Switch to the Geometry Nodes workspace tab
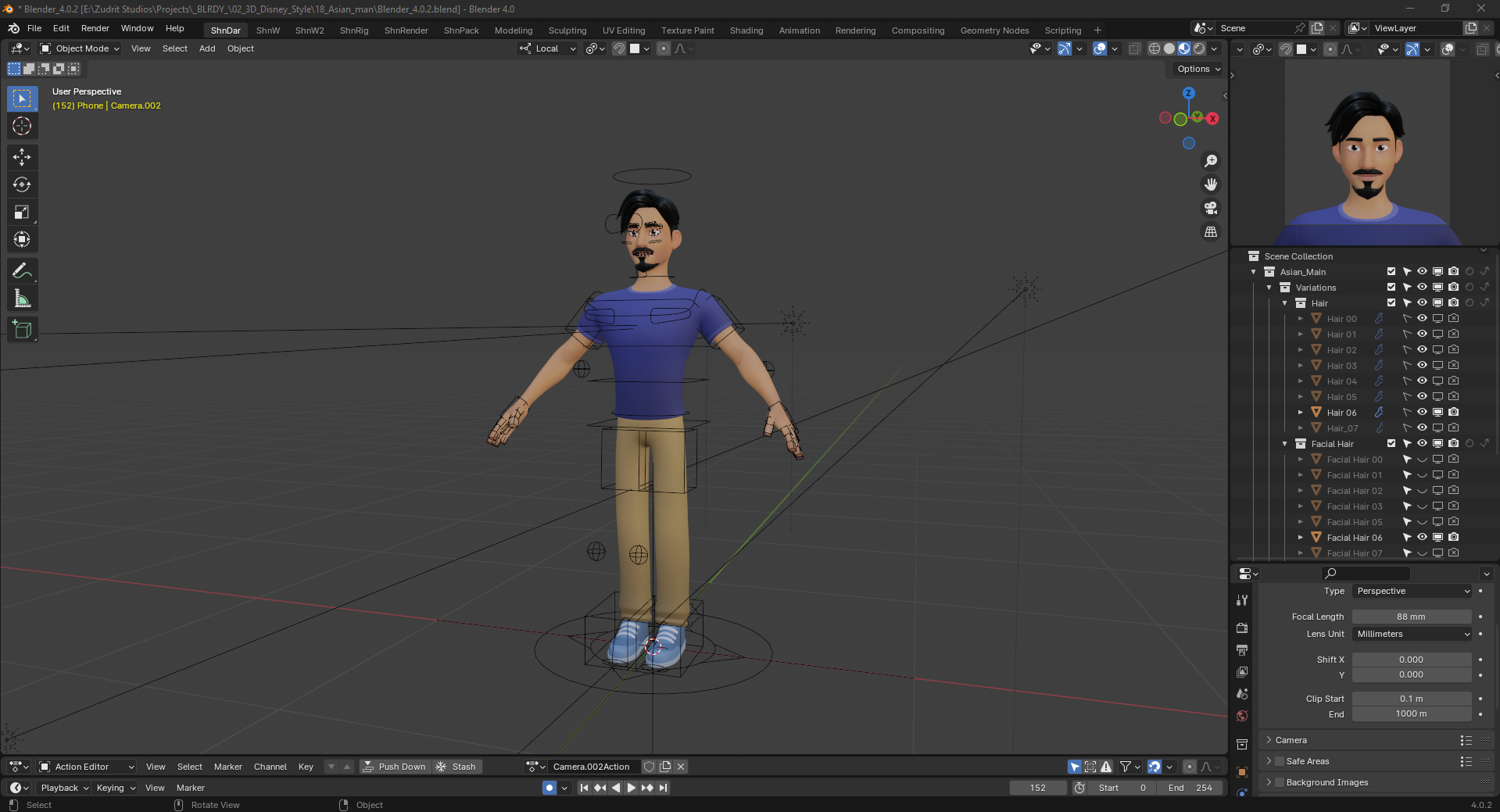The width and height of the screenshot is (1500, 812). click(x=994, y=30)
